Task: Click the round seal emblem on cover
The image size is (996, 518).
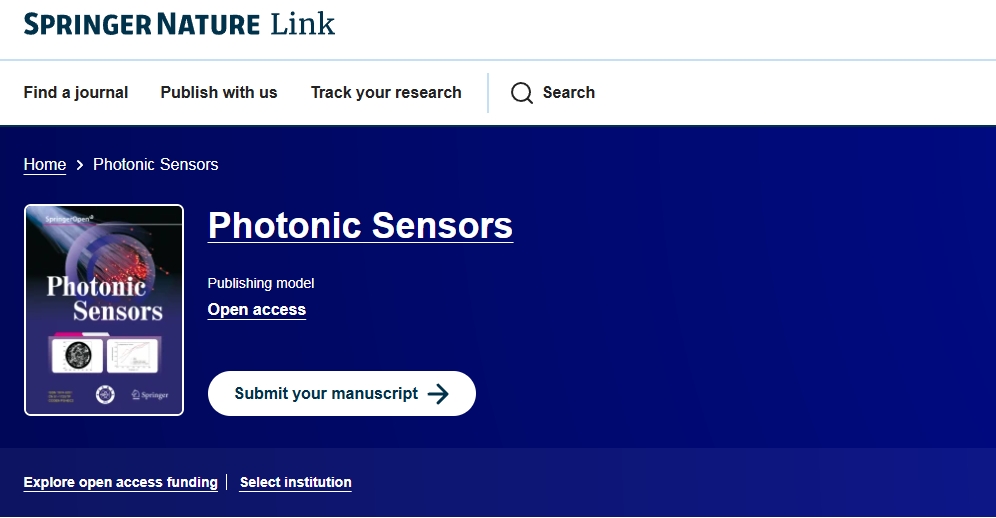Action: click(105, 395)
